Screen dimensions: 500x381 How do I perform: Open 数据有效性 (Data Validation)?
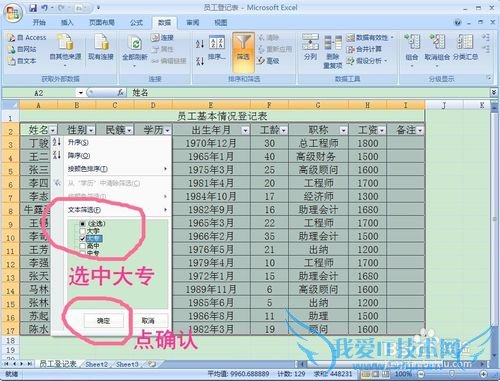pos(370,38)
